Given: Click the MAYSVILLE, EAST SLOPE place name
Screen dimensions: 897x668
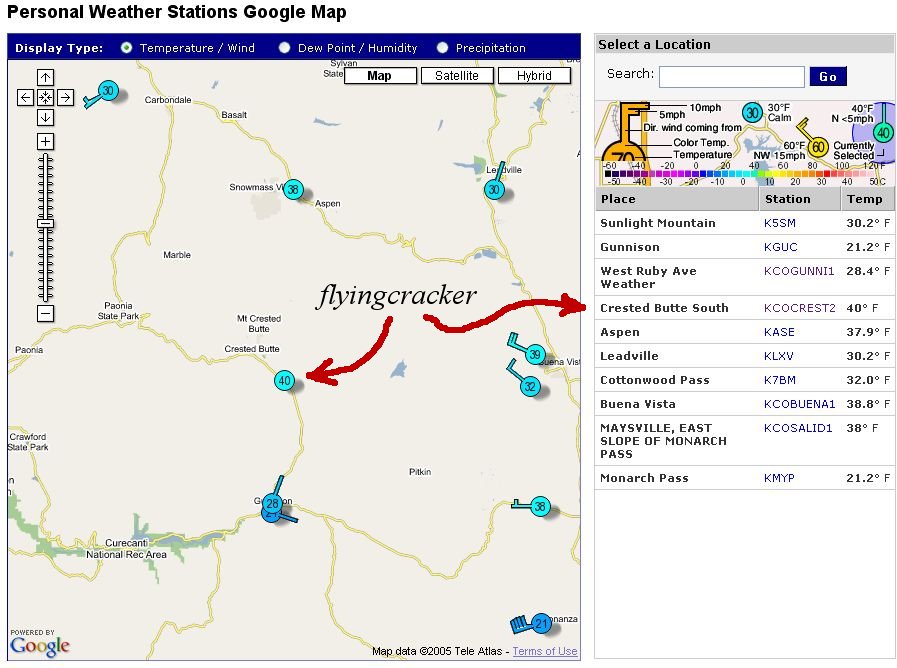Looking at the screenshot, I should point(664,441).
